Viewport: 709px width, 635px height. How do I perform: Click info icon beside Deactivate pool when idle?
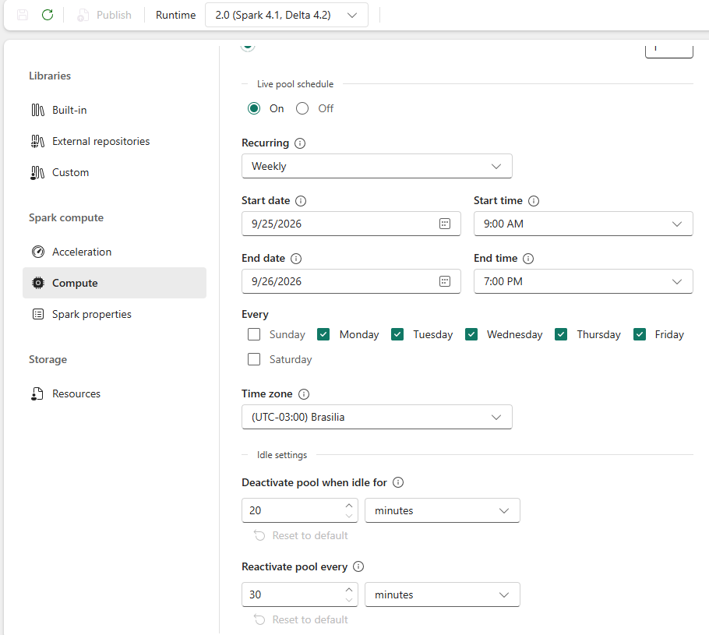click(398, 483)
